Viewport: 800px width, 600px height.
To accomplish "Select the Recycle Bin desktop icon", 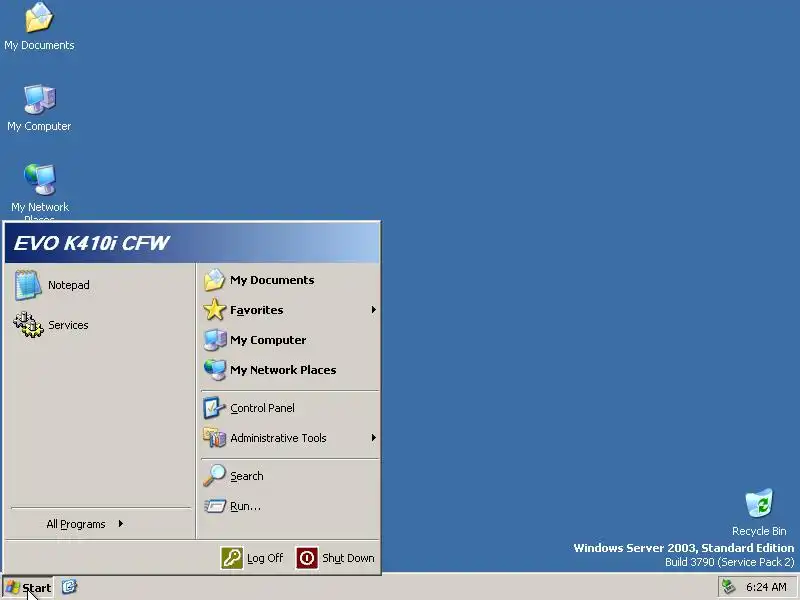I will click(x=759, y=512).
